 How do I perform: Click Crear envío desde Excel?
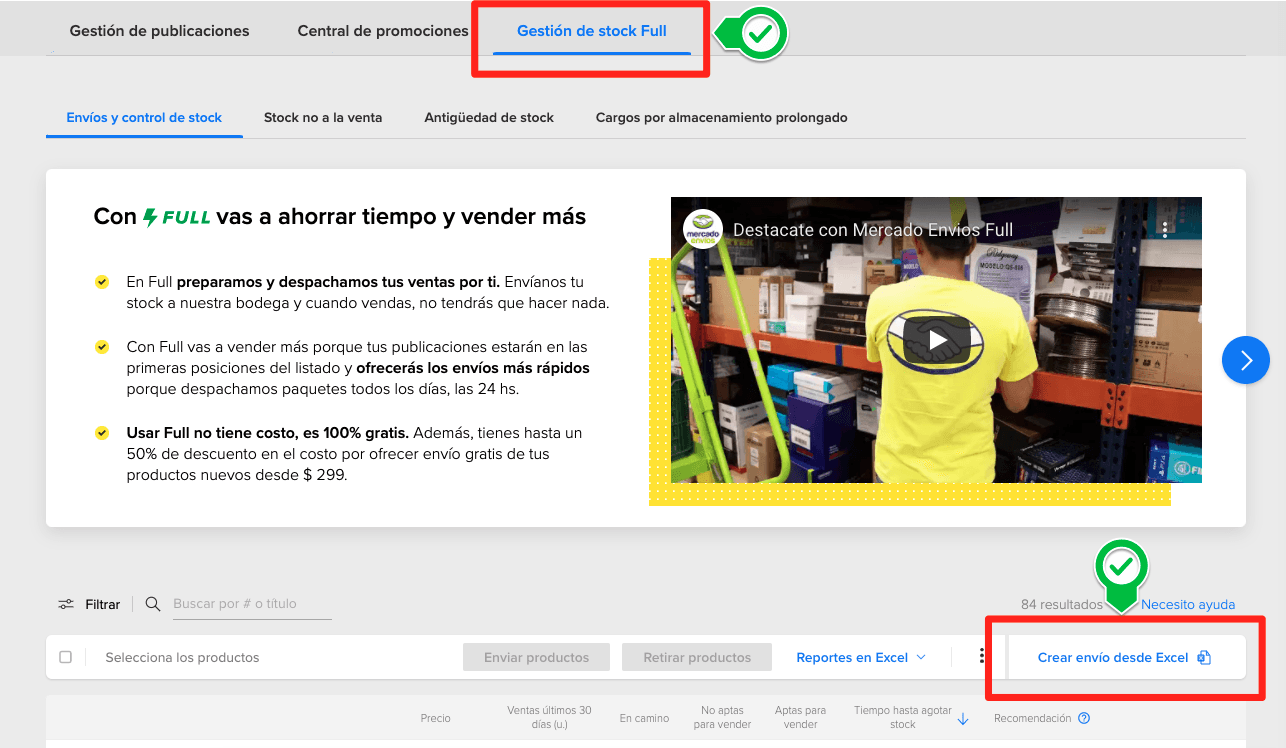click(x=1125, y=657)
